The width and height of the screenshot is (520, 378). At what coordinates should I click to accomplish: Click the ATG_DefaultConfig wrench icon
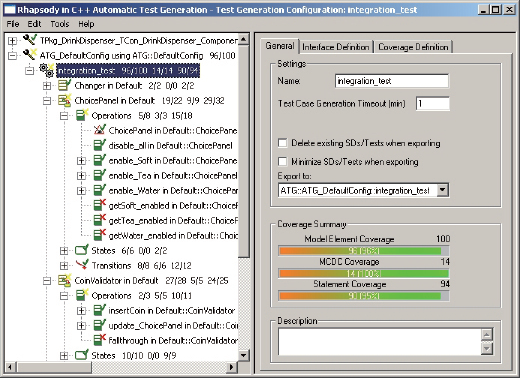(30, 55)
